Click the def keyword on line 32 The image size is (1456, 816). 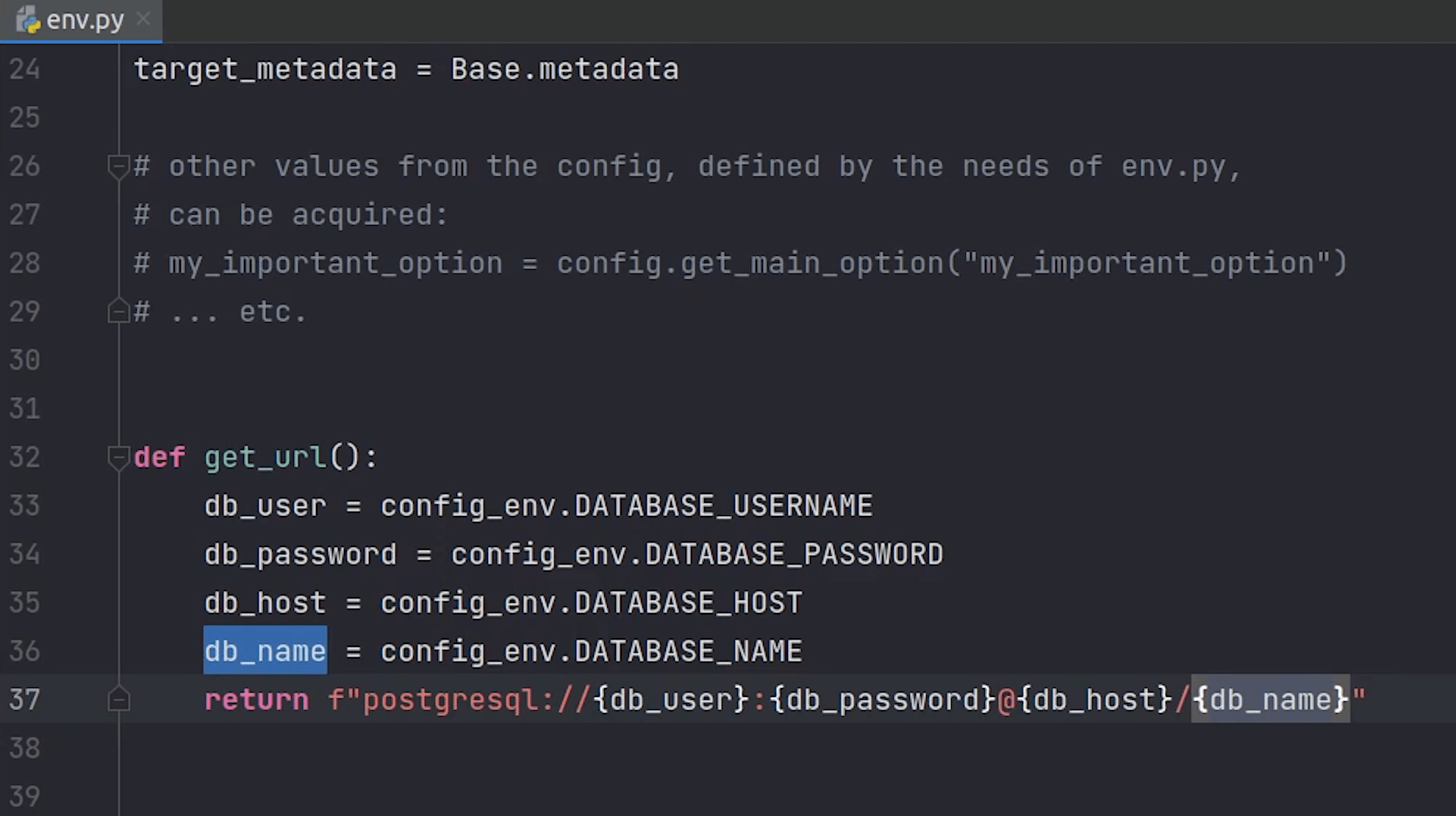pyautogui.click(x=159, y=457)
